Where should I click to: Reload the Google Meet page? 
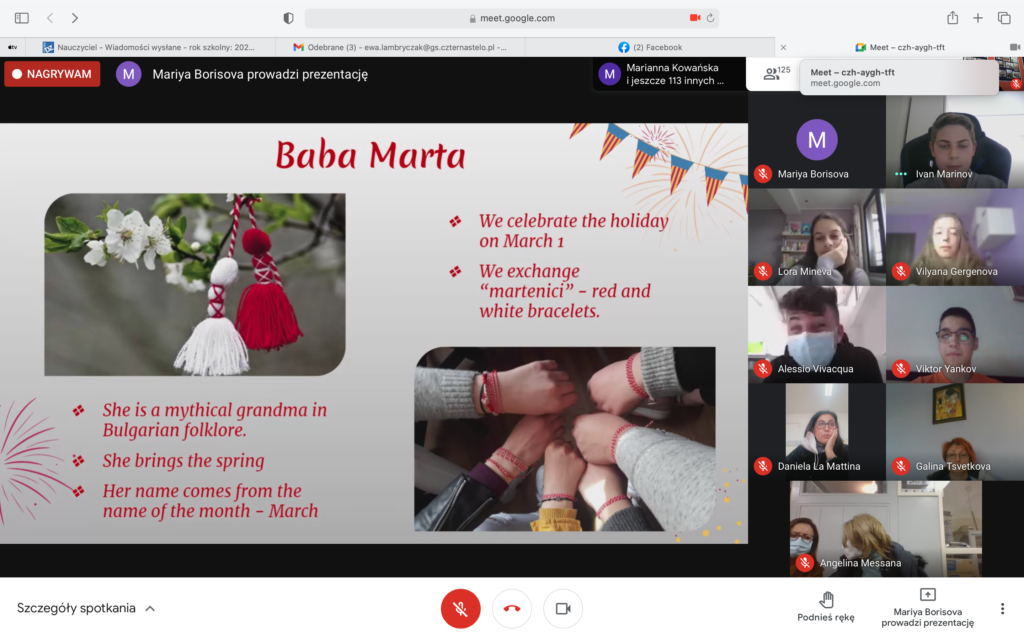(x=710, y=18)
